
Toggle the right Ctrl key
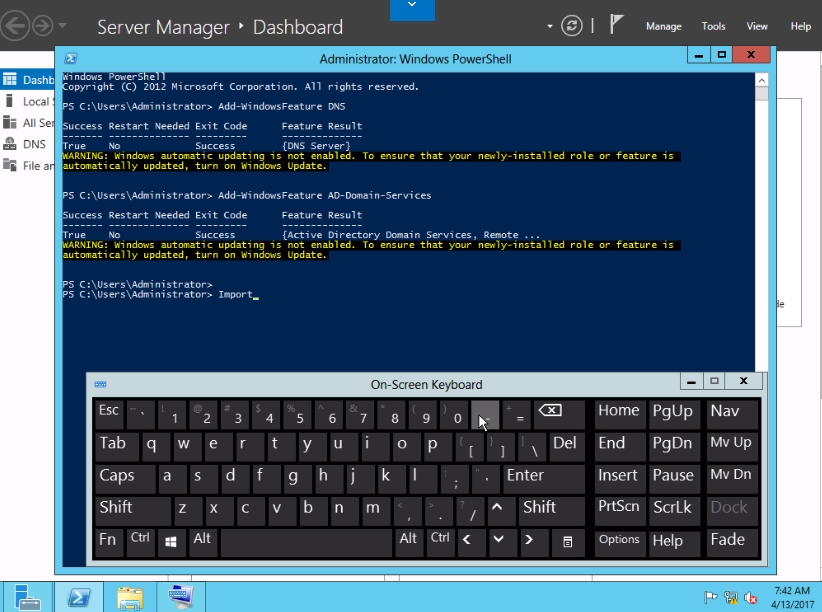[x=440, y=542]
